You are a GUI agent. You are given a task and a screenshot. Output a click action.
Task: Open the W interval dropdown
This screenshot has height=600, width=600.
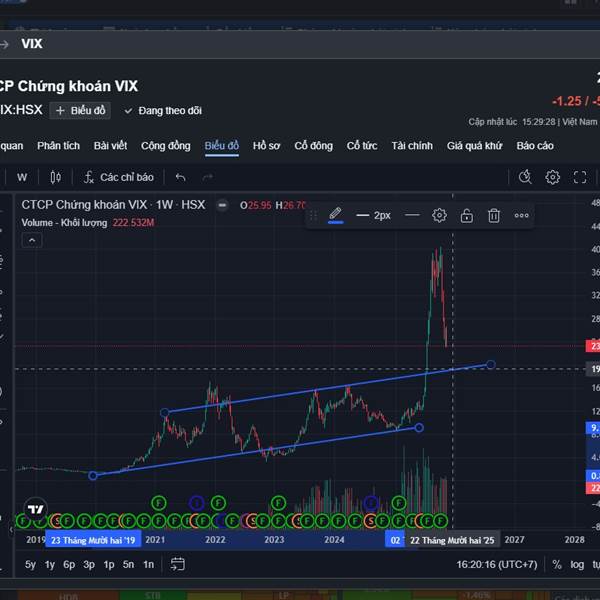[x=22, y=177]
